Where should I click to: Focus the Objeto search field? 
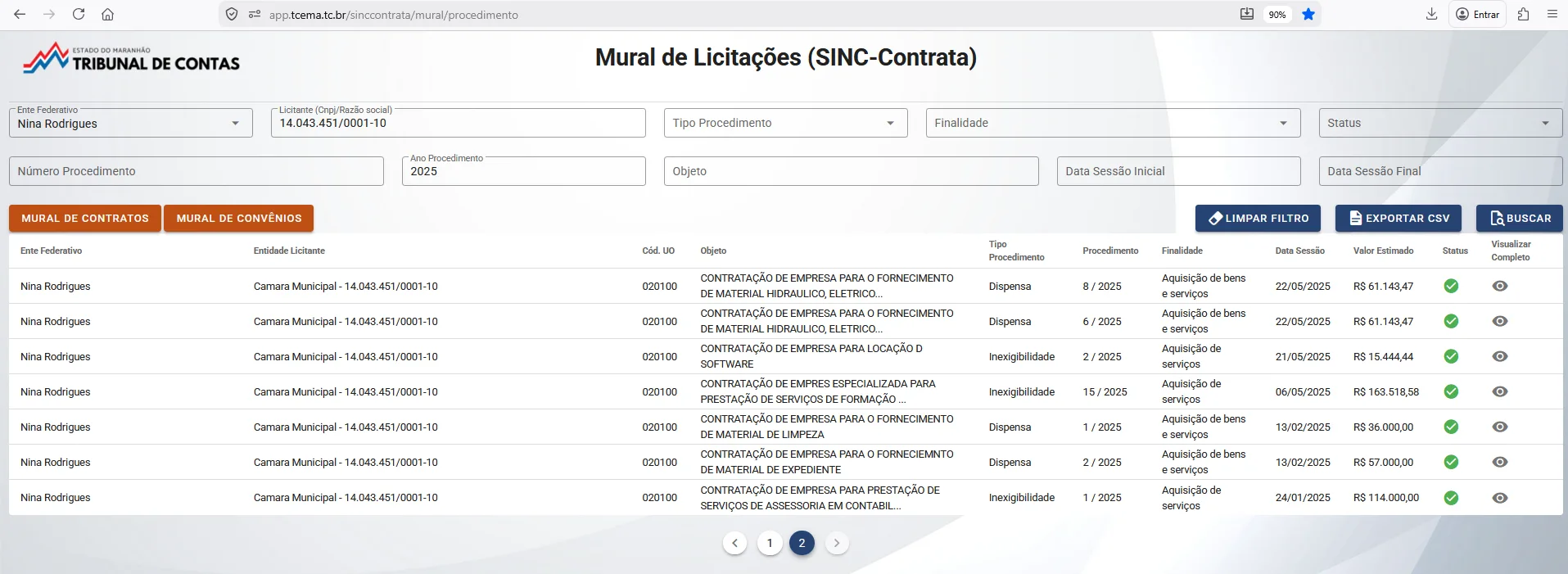[851, 171]
